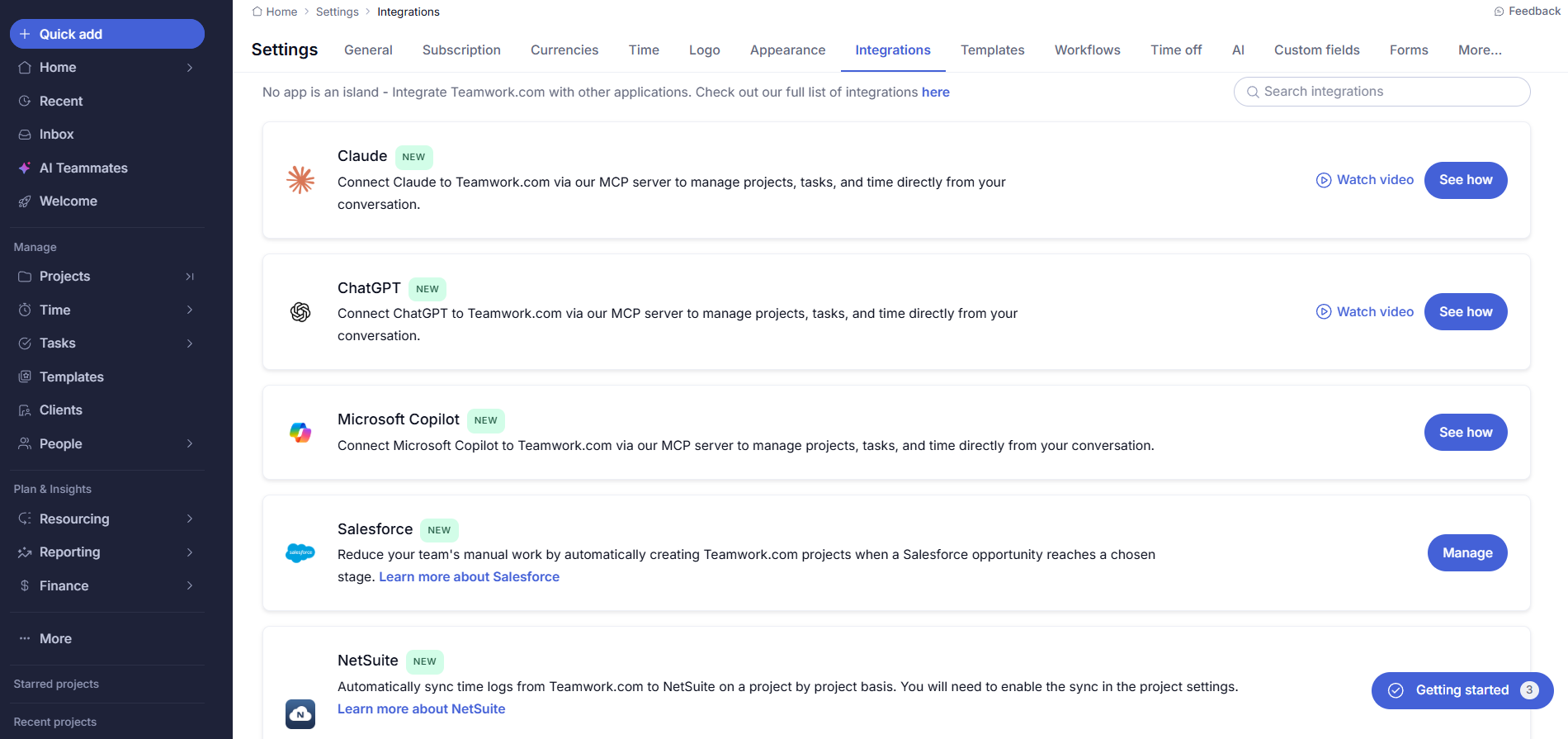Open Learn more about Salesforce link

469,577
